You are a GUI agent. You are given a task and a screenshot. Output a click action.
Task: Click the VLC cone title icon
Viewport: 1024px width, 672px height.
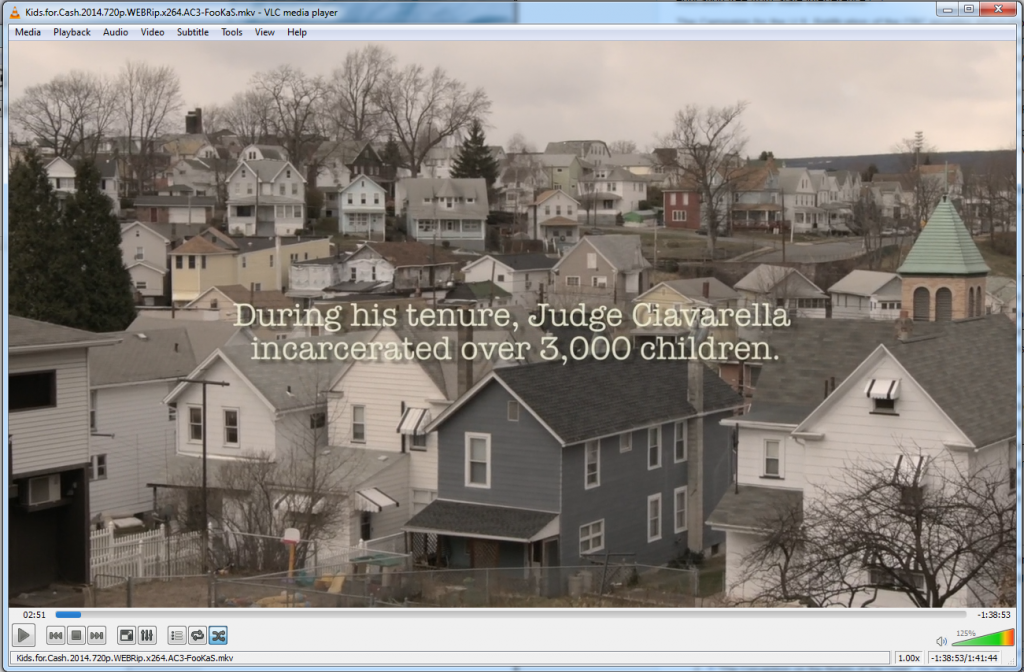click(15, 12)
